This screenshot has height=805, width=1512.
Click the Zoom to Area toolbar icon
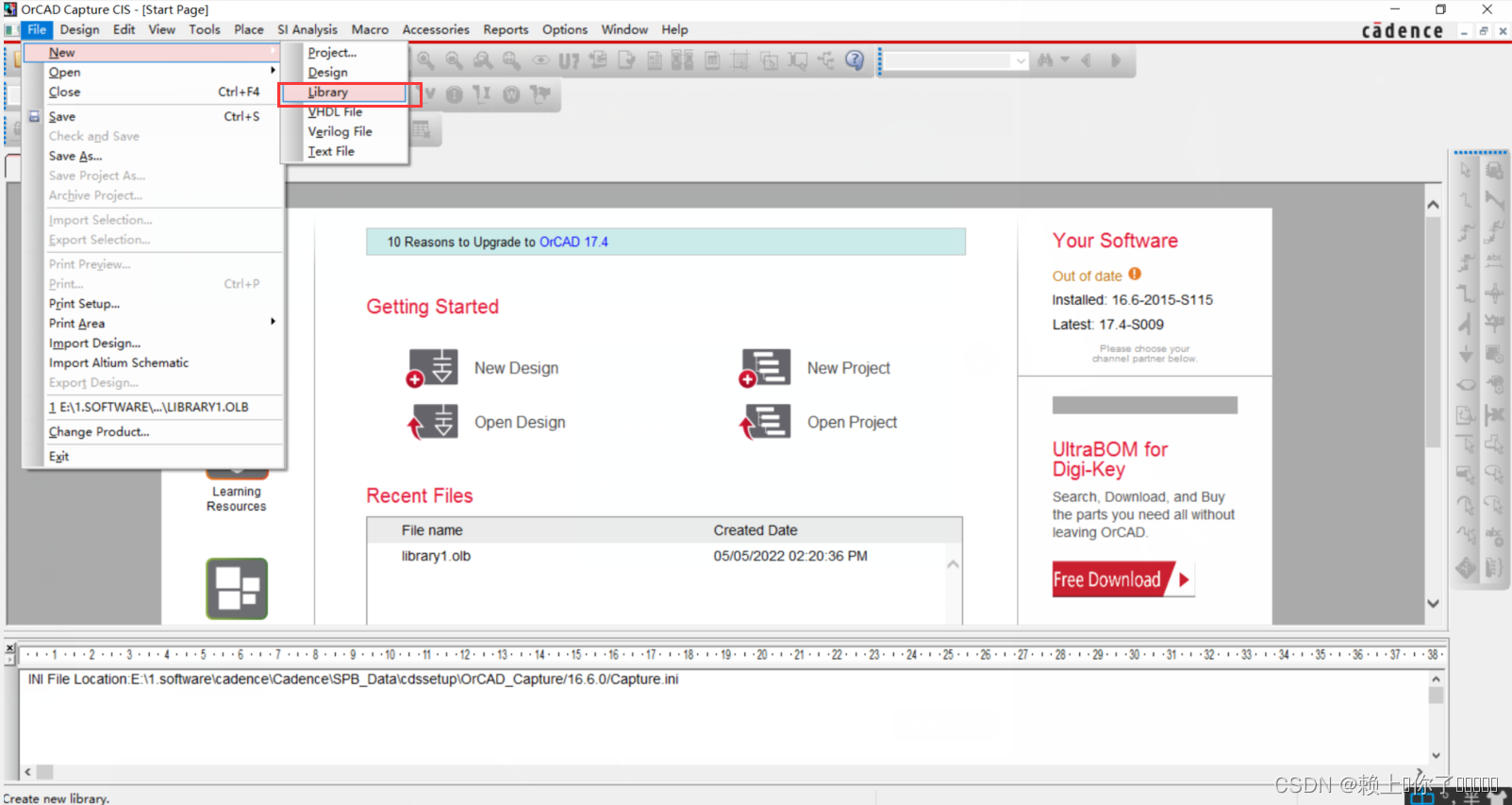click(x=483, y=60)
